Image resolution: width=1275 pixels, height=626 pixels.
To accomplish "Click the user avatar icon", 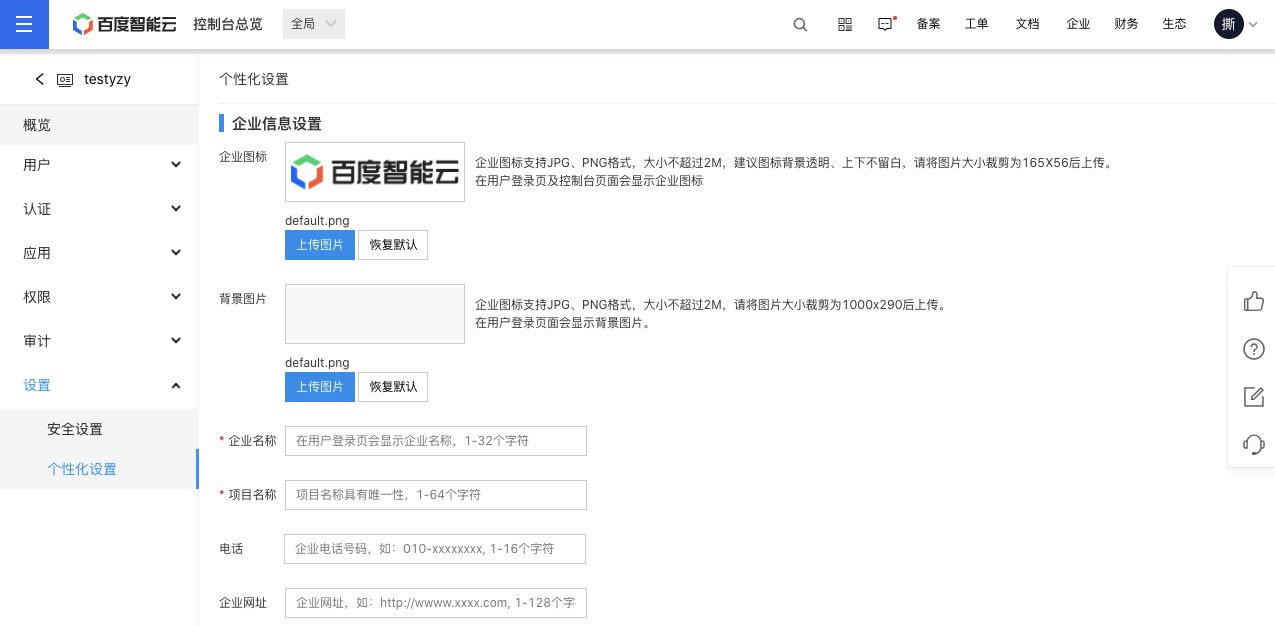I will click(x=1228, y=24).
